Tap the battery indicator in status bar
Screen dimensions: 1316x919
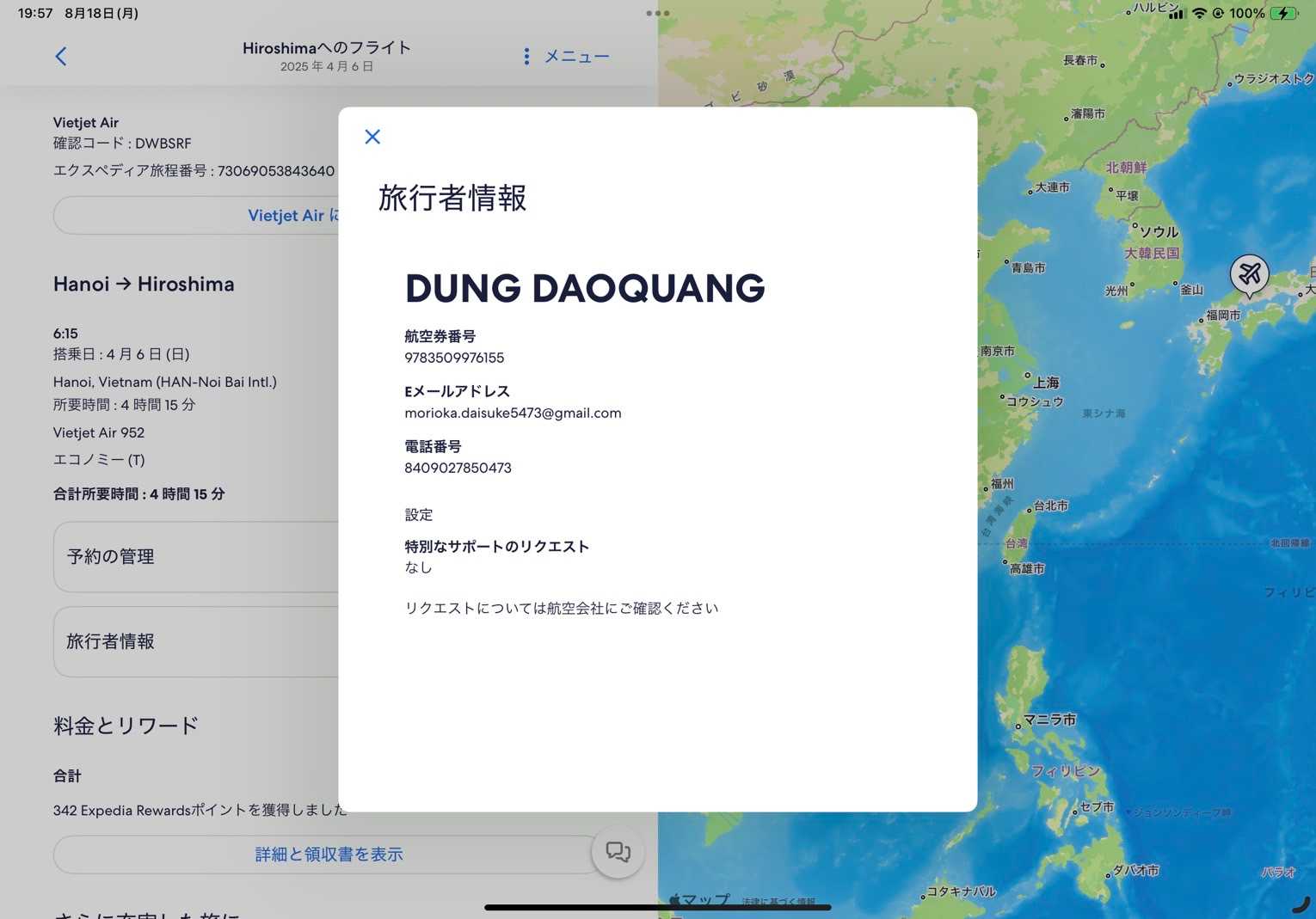click(x=1283, y=13)
